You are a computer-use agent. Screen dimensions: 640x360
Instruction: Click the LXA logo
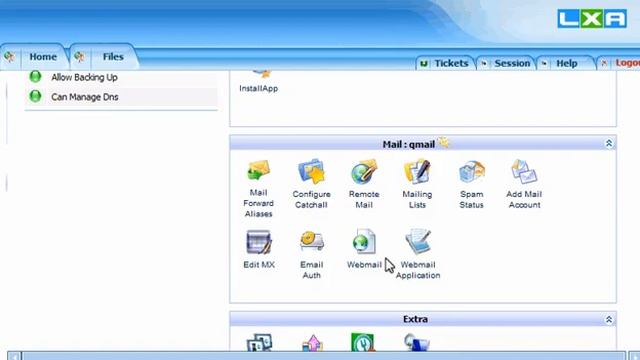click(x=592, y=19)
